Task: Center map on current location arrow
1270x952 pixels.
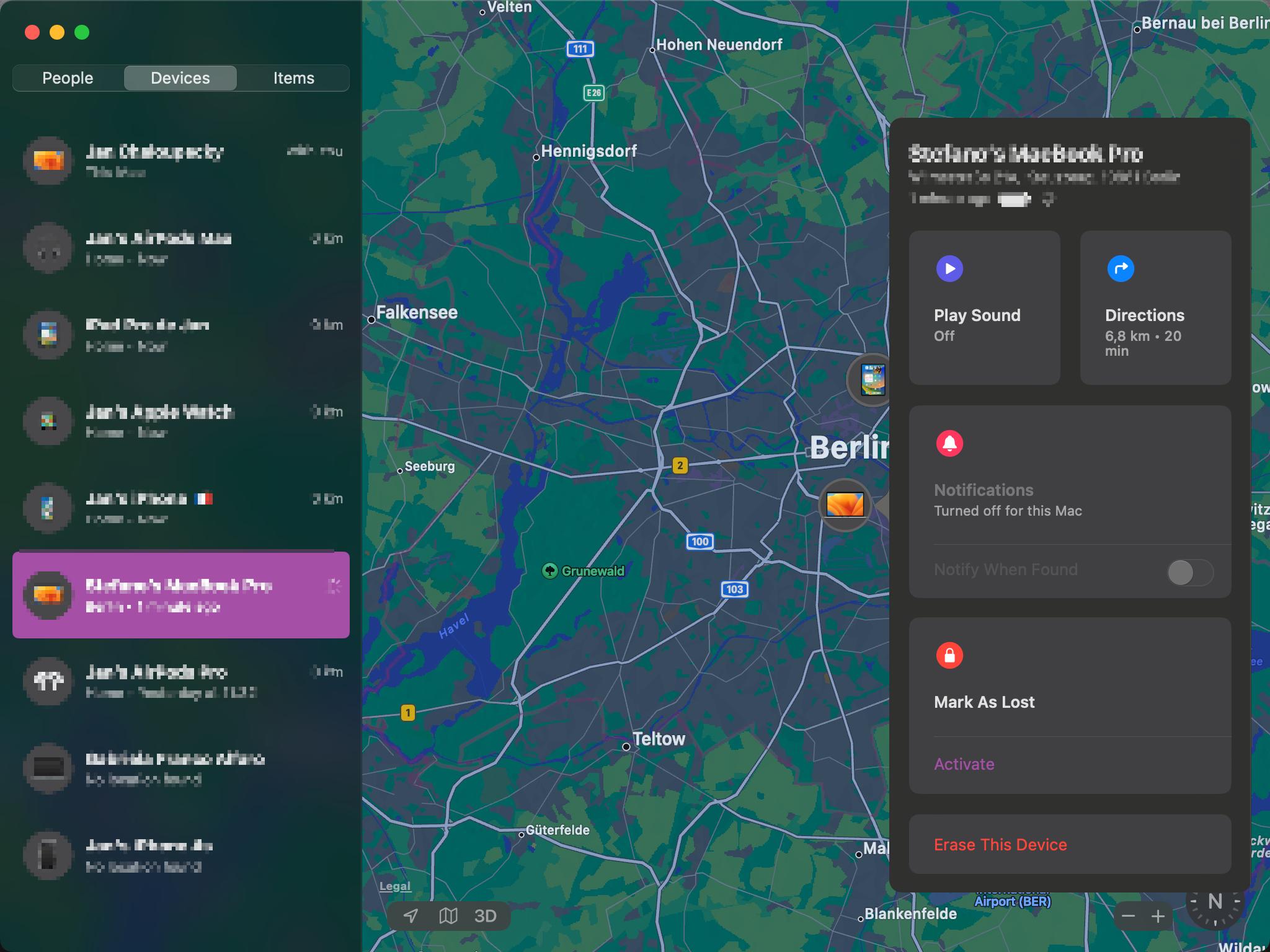Action: click(411, 915)
